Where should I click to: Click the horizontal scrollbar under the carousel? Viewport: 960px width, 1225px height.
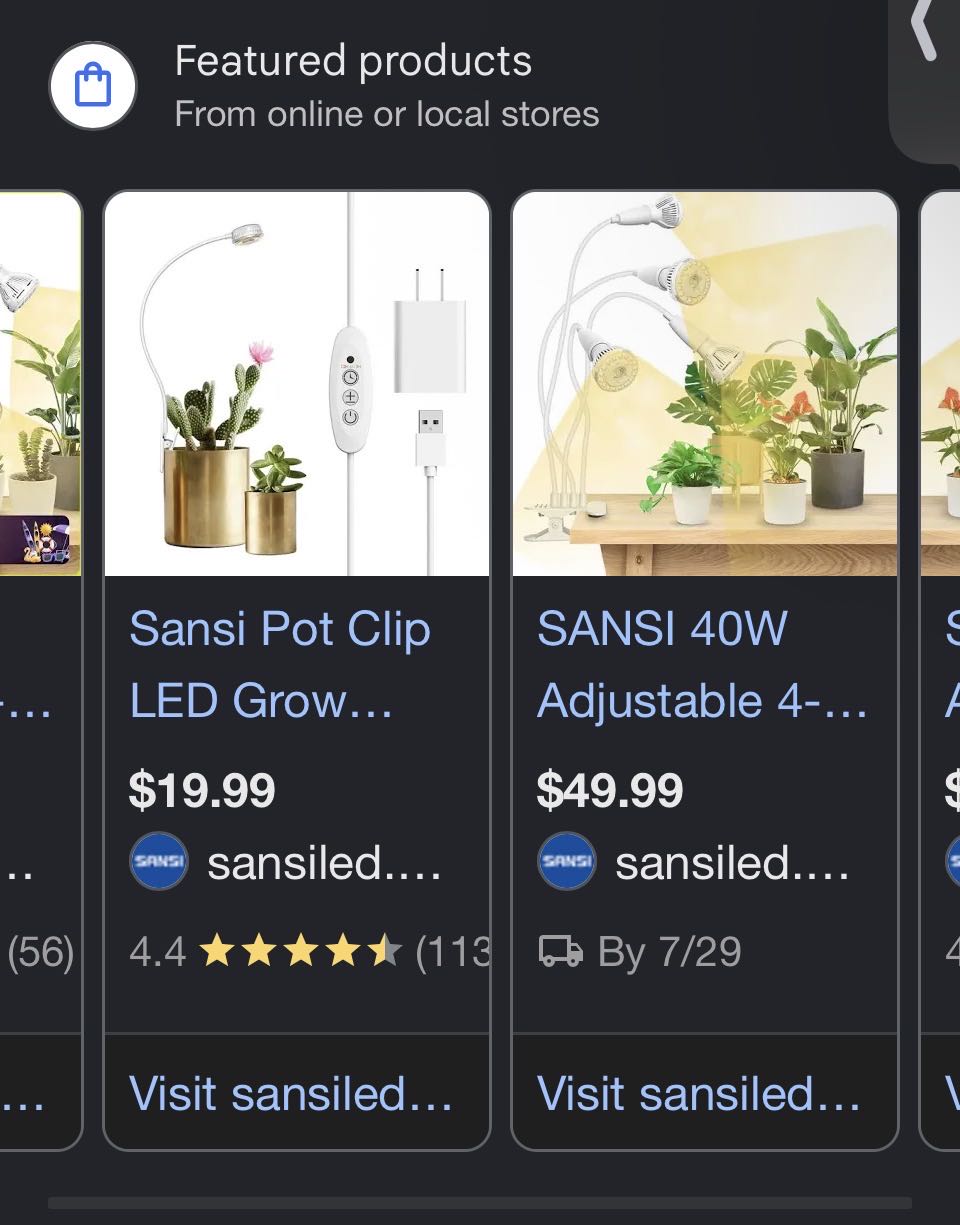tap(480, 1203)
